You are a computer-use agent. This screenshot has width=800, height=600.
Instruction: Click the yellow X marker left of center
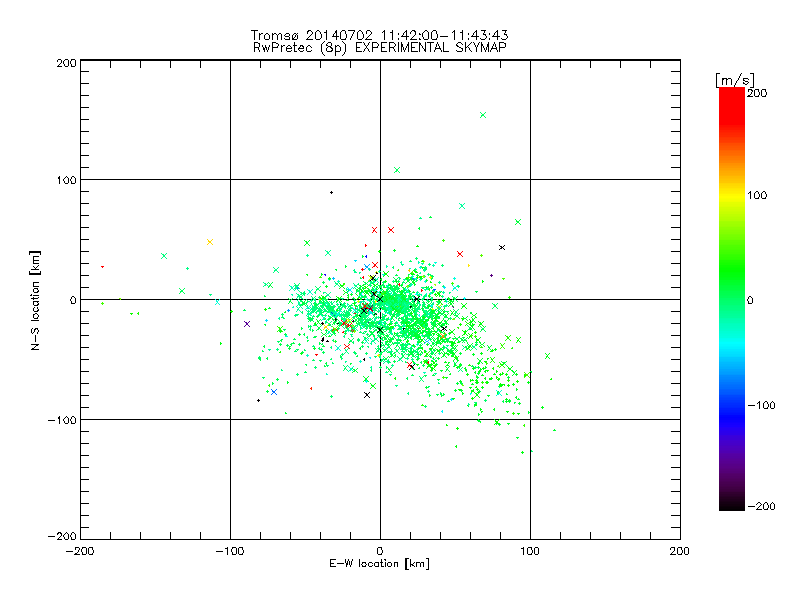210,242
